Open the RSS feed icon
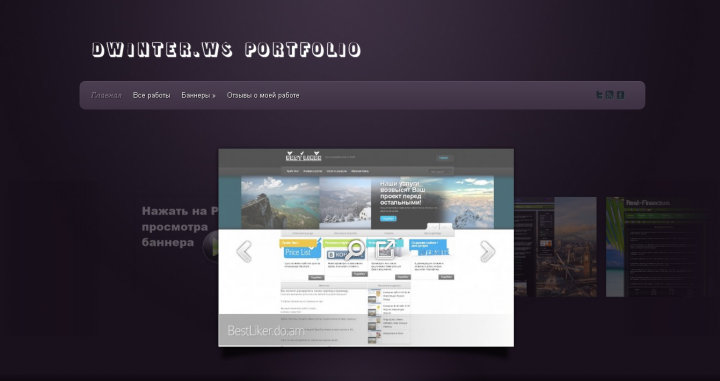The height and width of the screenshot is (381, 720). [x=609, y=95]
